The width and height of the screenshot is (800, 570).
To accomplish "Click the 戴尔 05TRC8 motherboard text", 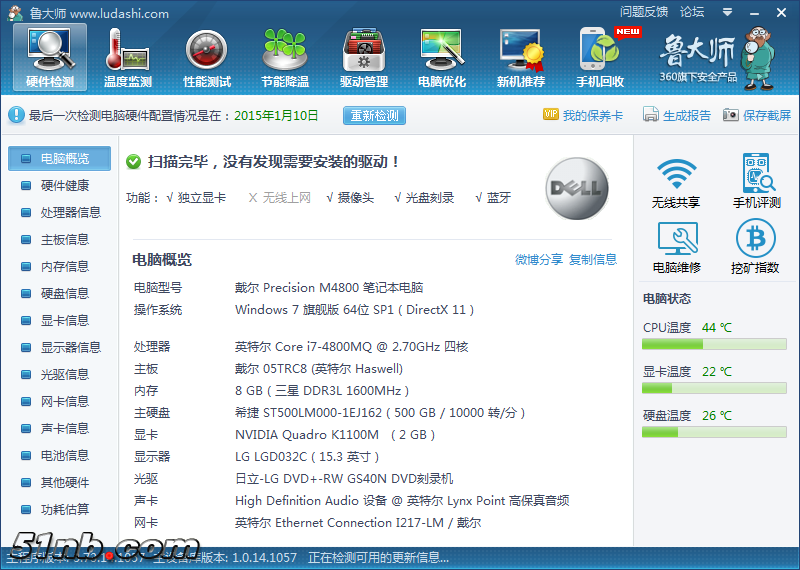I will click(x=319, y=369).
